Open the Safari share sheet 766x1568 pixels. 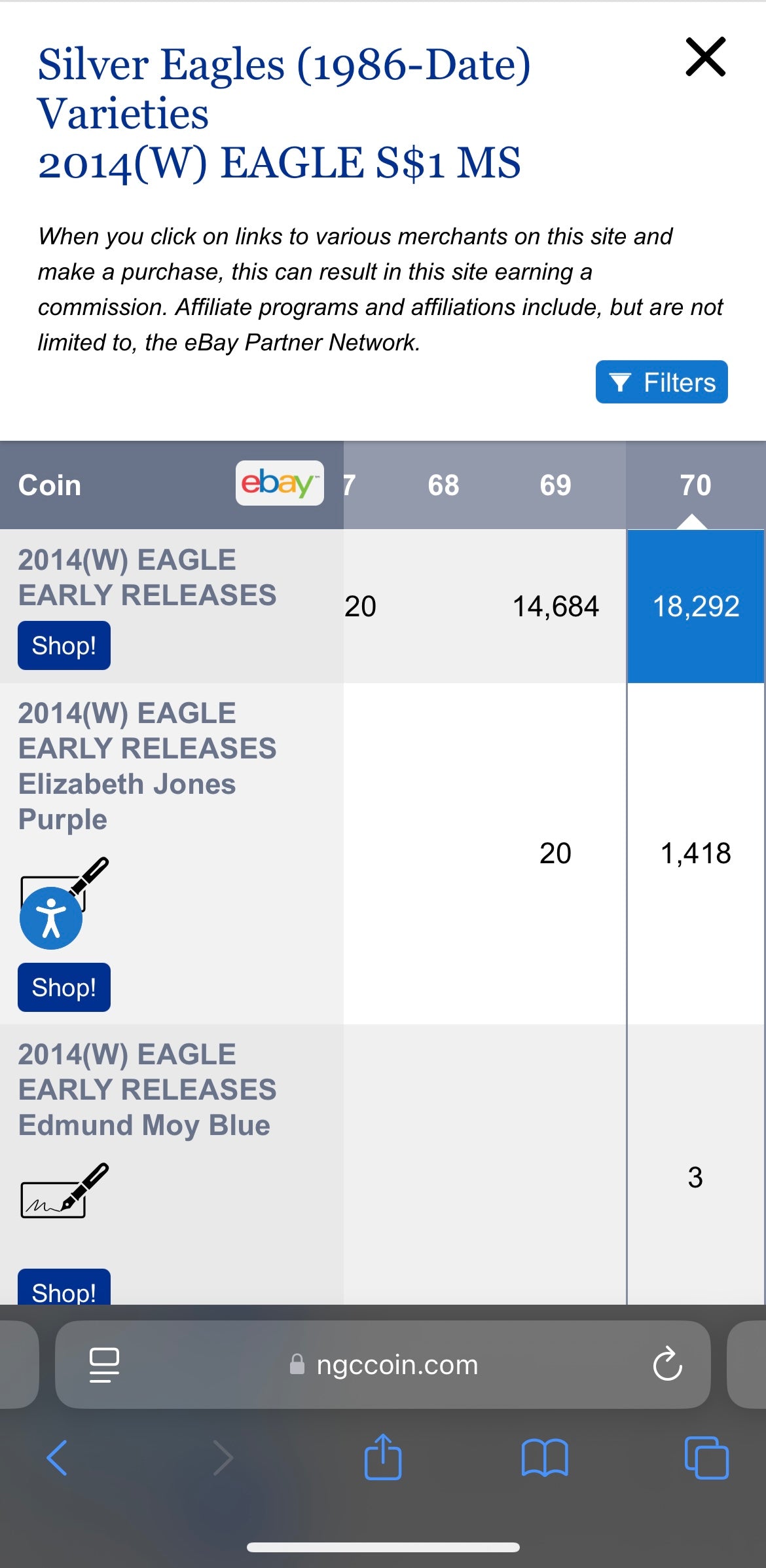tap(383, 1457)
